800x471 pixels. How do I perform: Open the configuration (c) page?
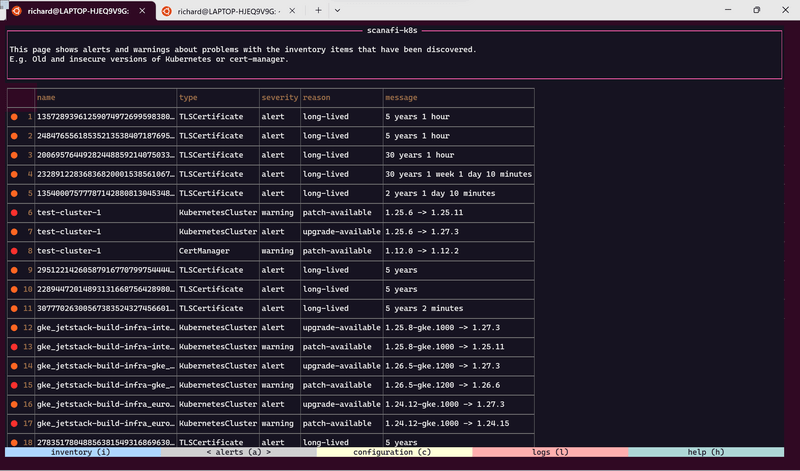tap(392, 452)
